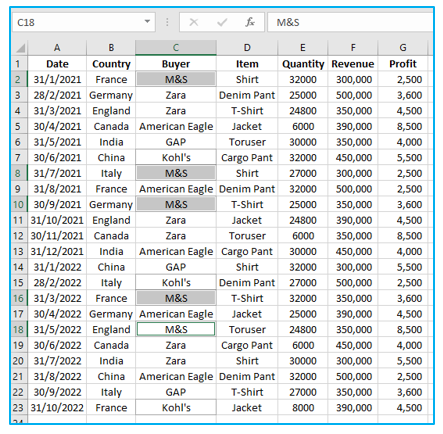Click Canada in row 12
The width and height of the screenshot is (443, 434).
tap(111, 236)
